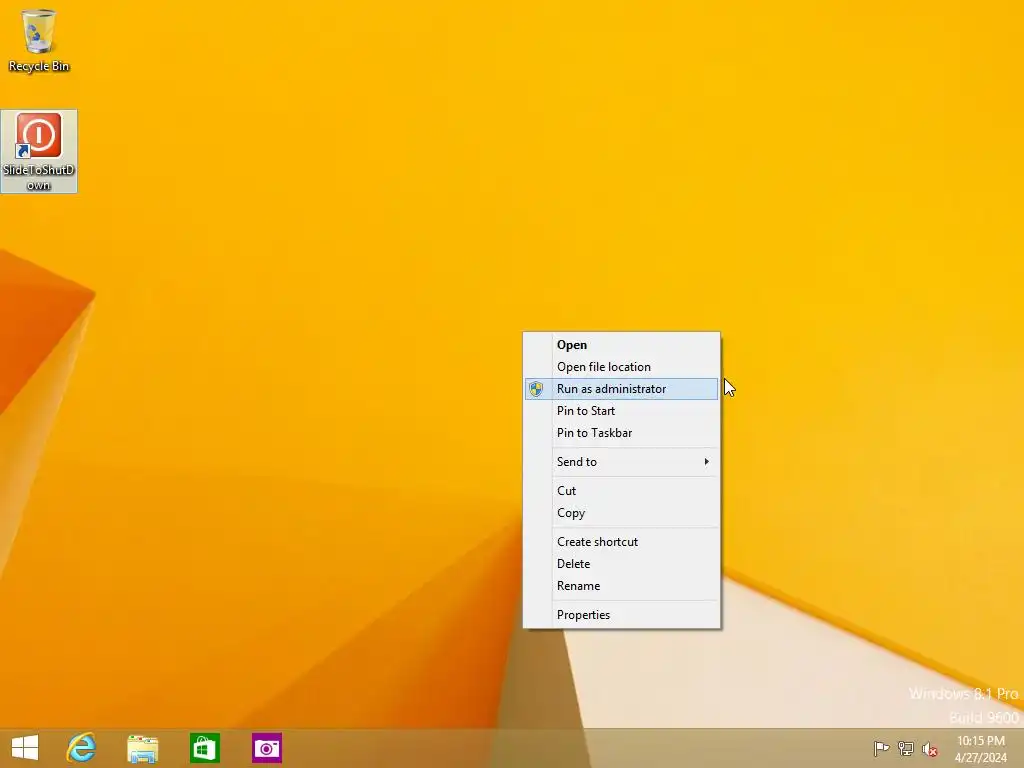Choose Pin to Taskbar
Image resolution: width=1024 pixels, height=768 pixels.
pyautogui.click(x=621, y=433)
